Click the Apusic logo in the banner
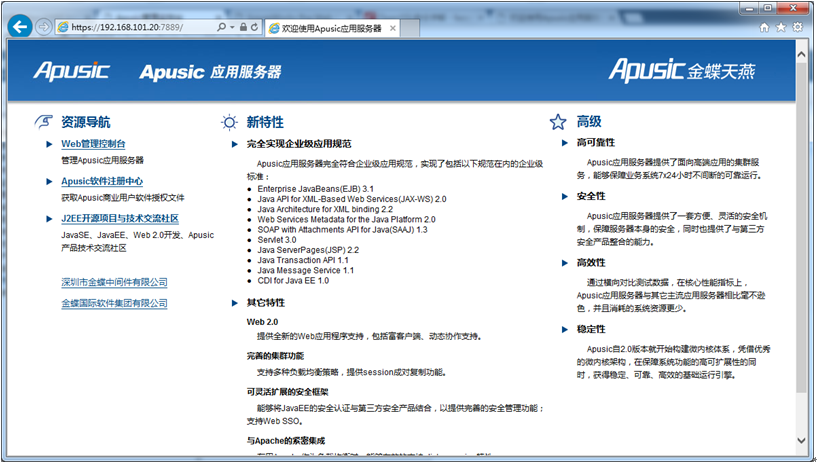Viewport: 817px width, 464px height. [x=71, y=71]
